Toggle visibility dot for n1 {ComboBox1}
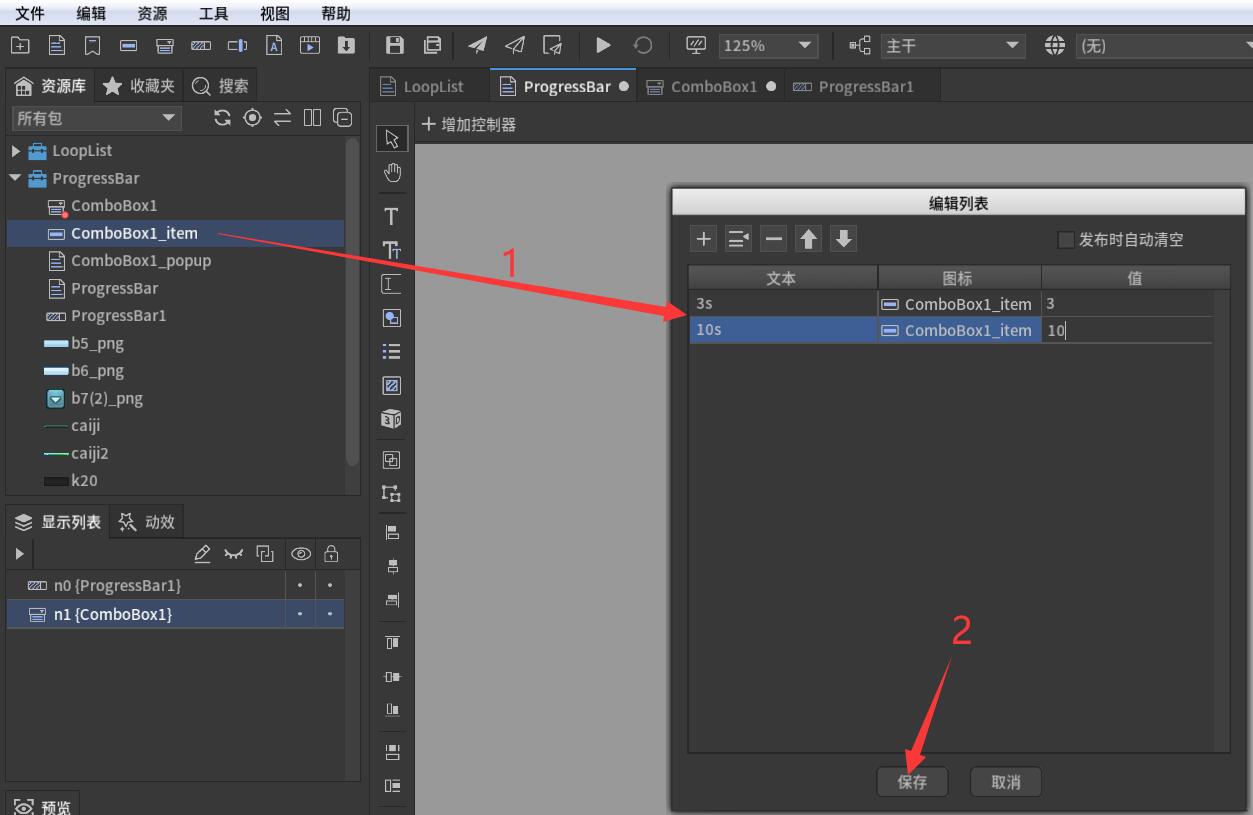The height and width of the screenshot is (815, 1253). click(301, 614)
